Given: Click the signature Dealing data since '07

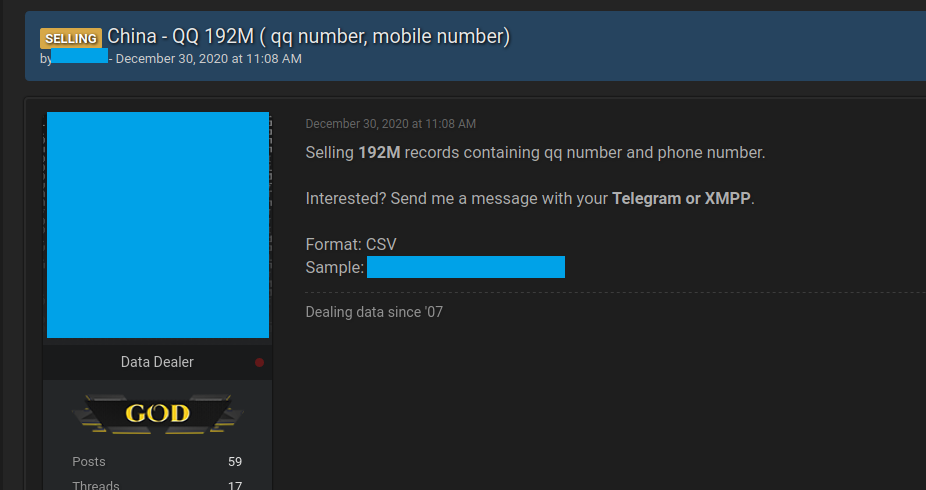Looking at the screenshot, I should click(x=374, y=312).
